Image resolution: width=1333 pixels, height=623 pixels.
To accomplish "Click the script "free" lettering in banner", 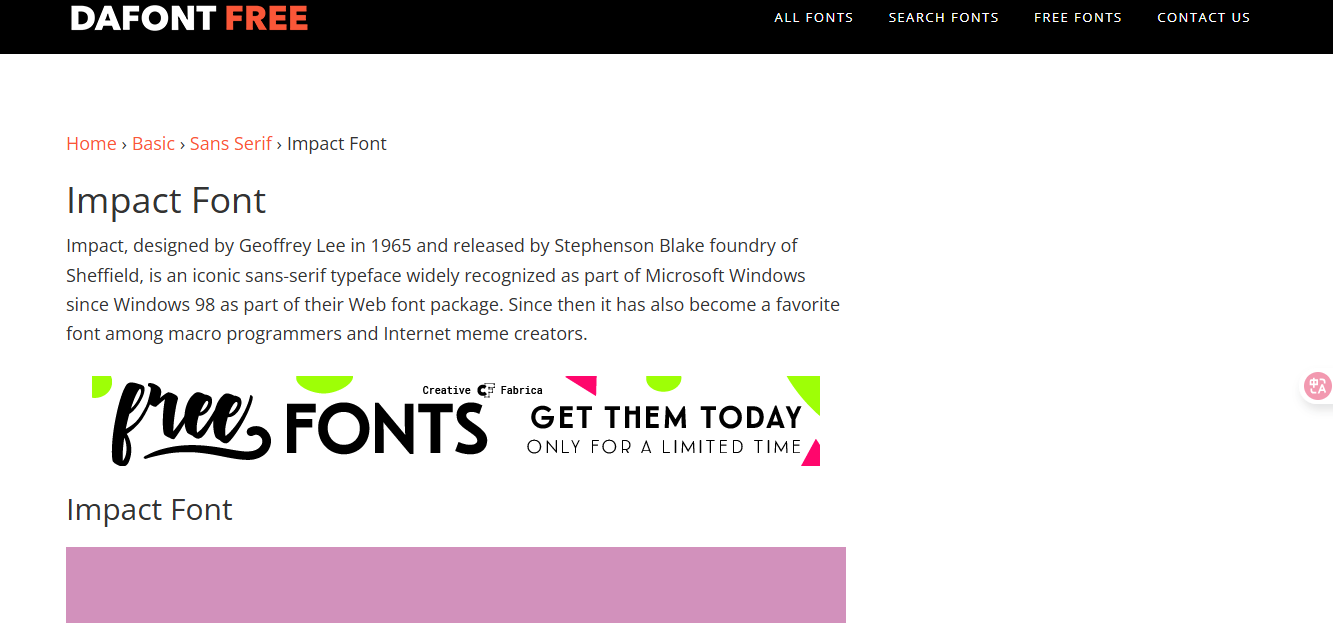I will coord(185,425).
